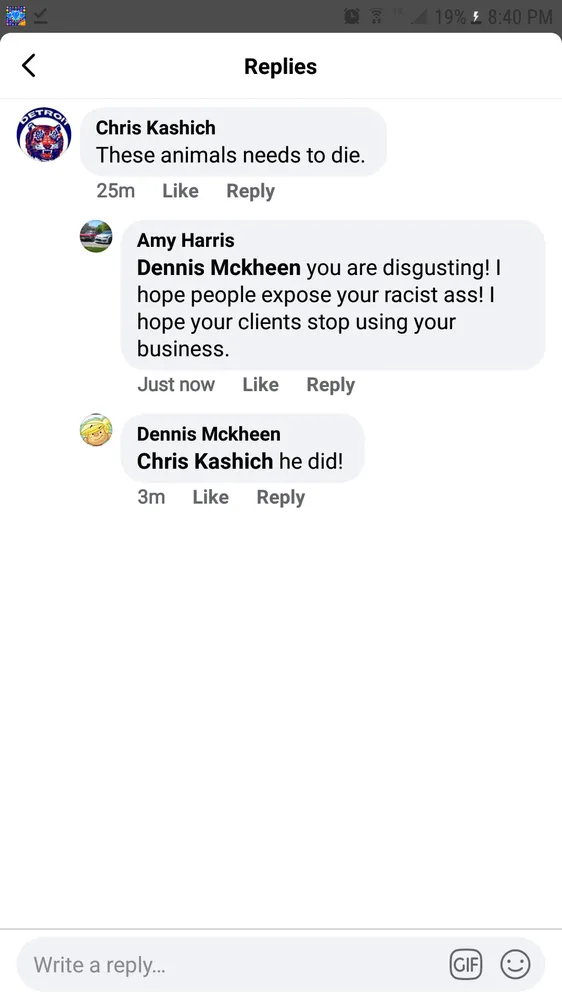Open the GIF picker icon

click(466, 964)
